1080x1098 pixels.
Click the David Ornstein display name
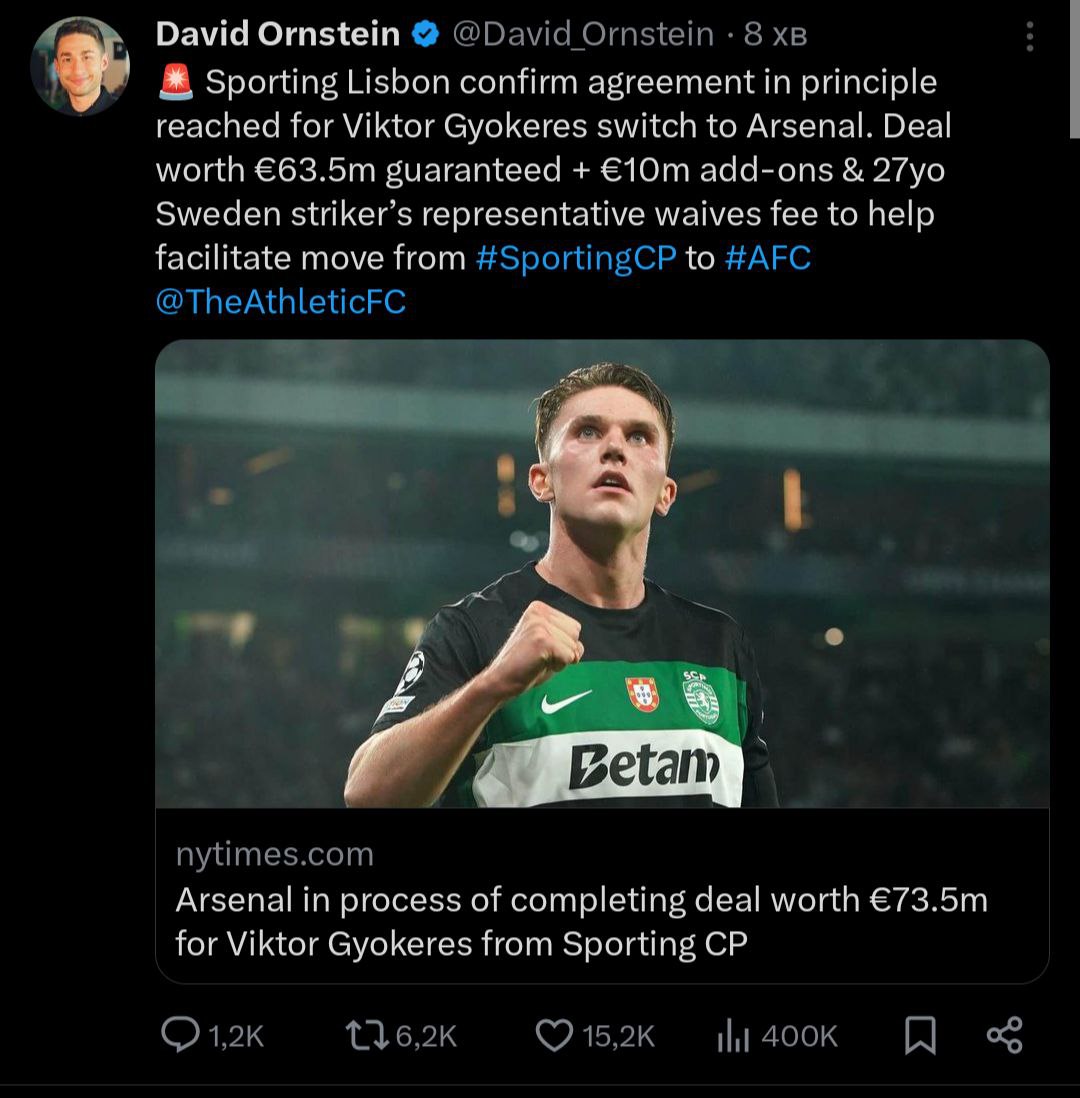278,35
